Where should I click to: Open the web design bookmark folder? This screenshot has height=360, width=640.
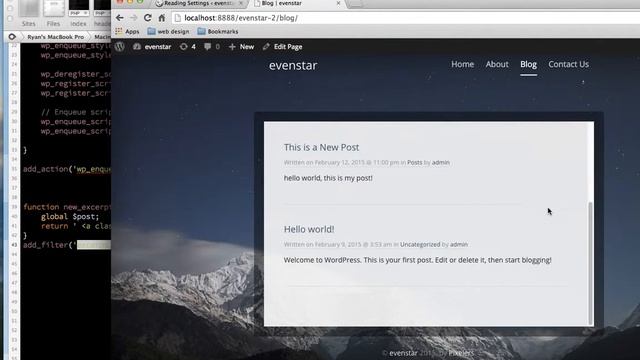168,31
